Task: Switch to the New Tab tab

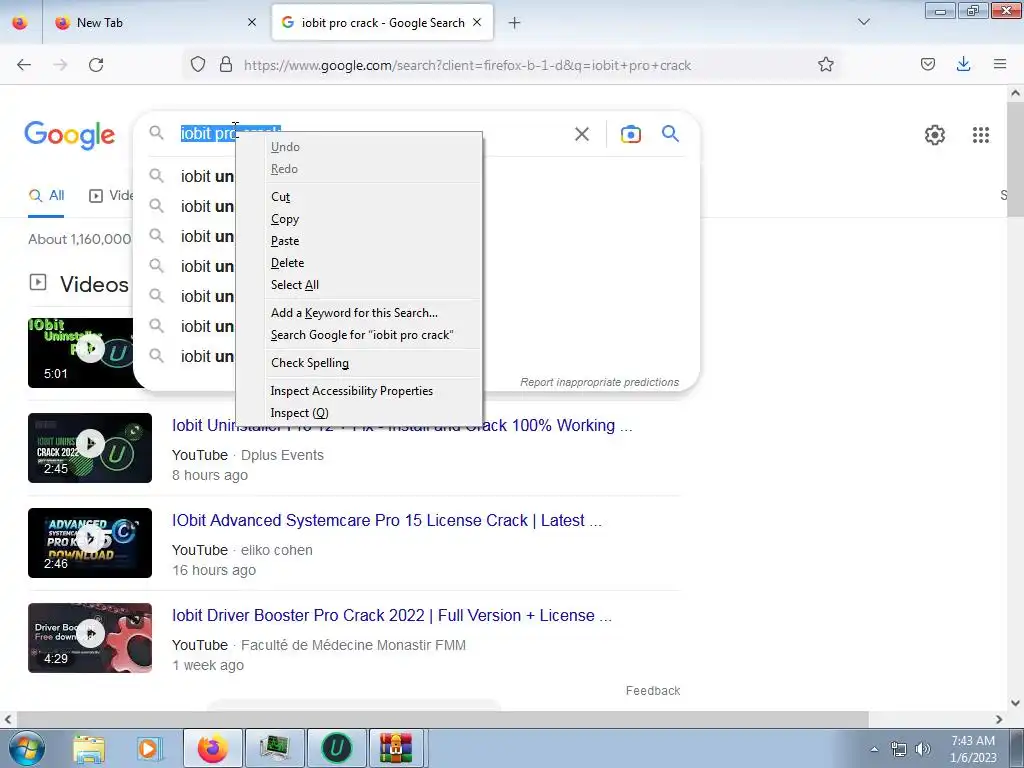Action: [x=157, y=23]
